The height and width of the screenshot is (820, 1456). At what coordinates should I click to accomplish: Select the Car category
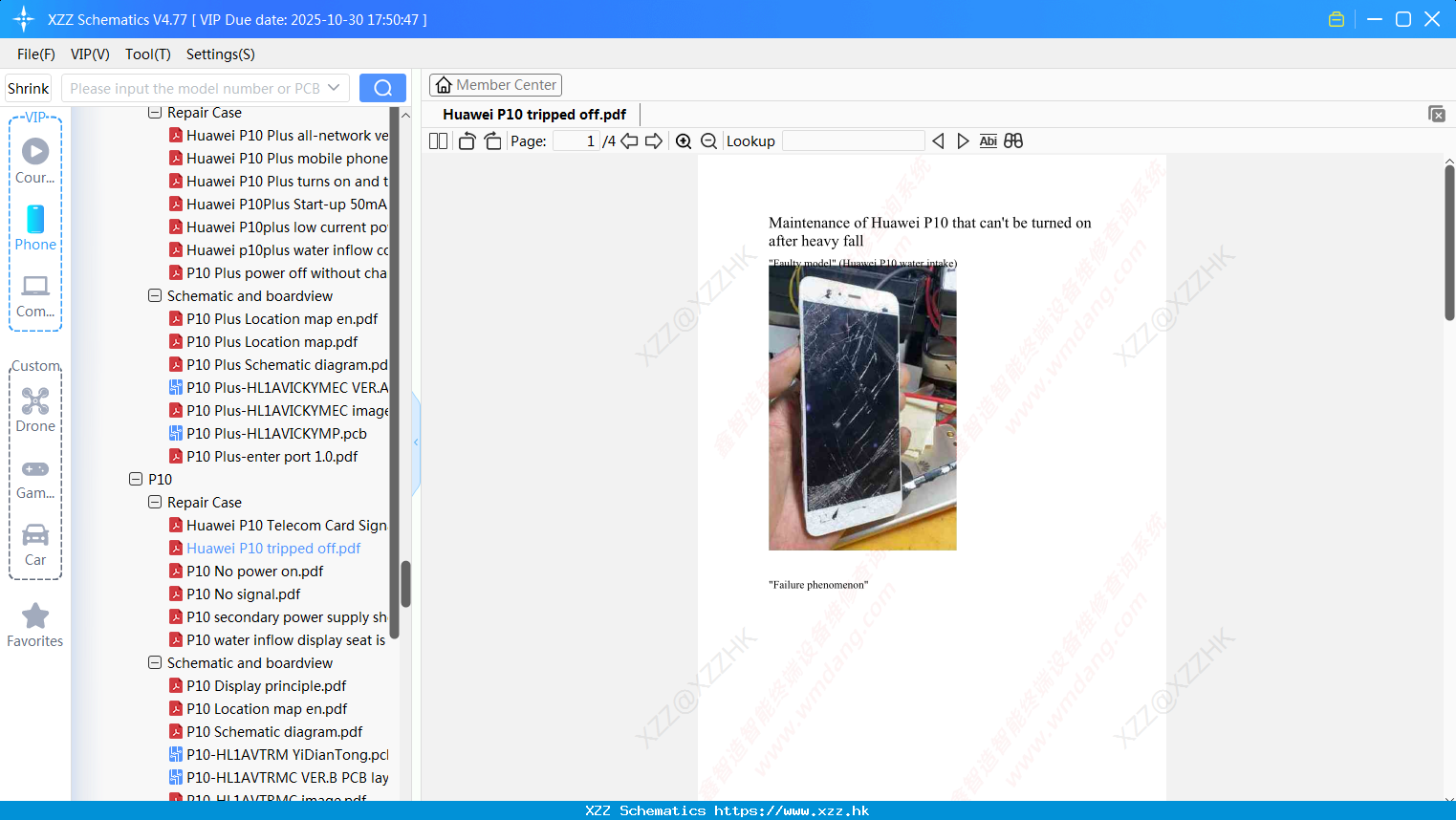[35, 545]
